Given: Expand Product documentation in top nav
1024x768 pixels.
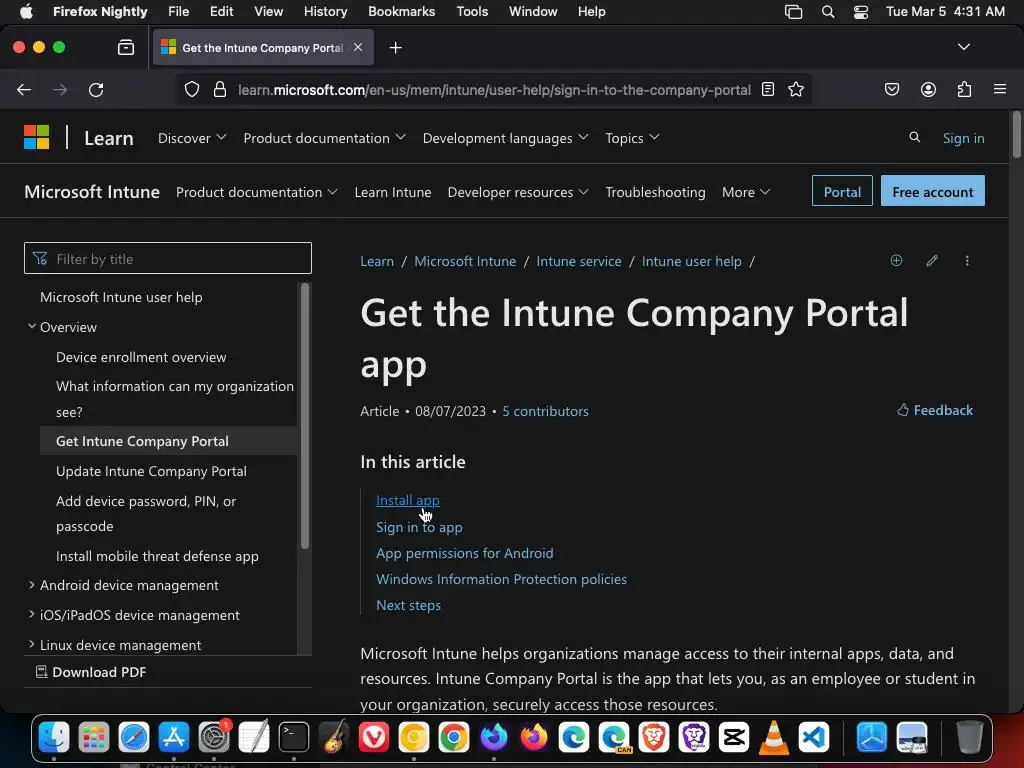Looking at the screenshot, I should click(x=325, y=138).
